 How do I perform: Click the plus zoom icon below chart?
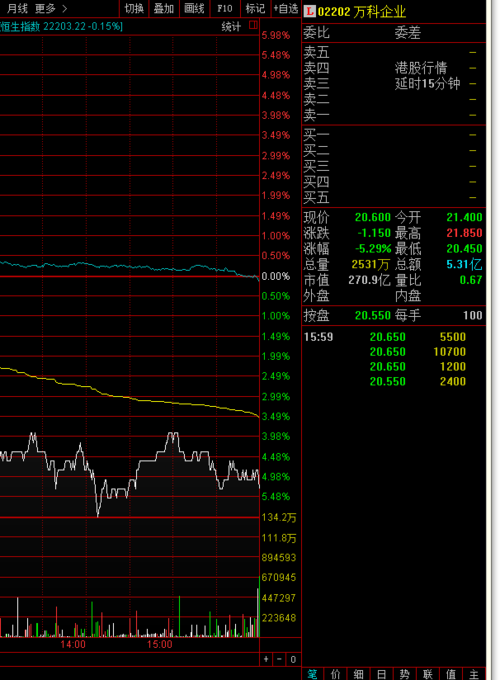(x=266, y=660)
